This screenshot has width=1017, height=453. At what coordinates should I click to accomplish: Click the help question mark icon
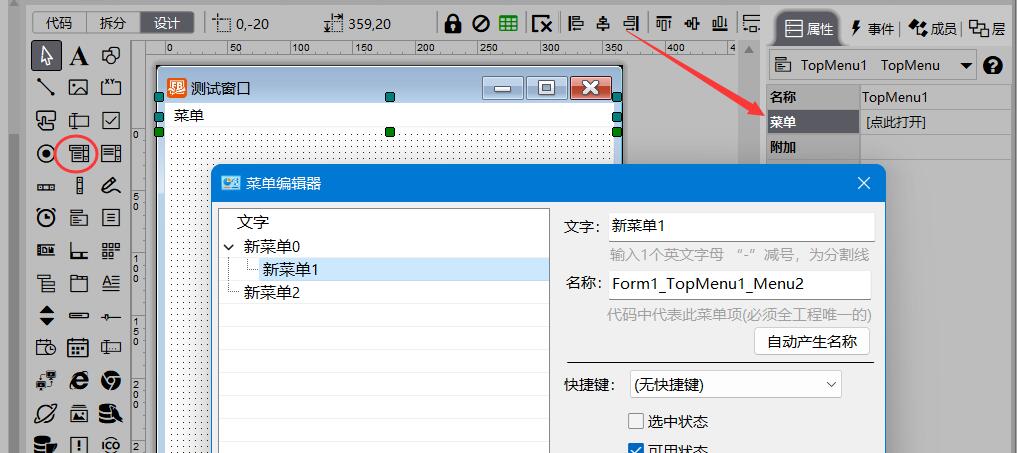(993, 66)
